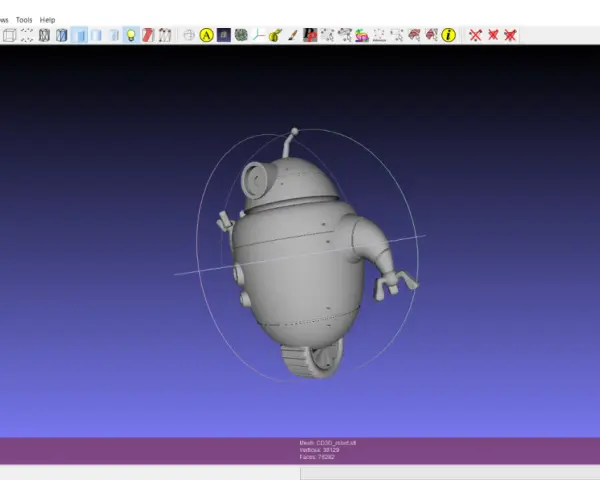Viewport: 600px width, 480px height.
Task: Toggle the Bounding Box render mode
Action: pos(10,35)
